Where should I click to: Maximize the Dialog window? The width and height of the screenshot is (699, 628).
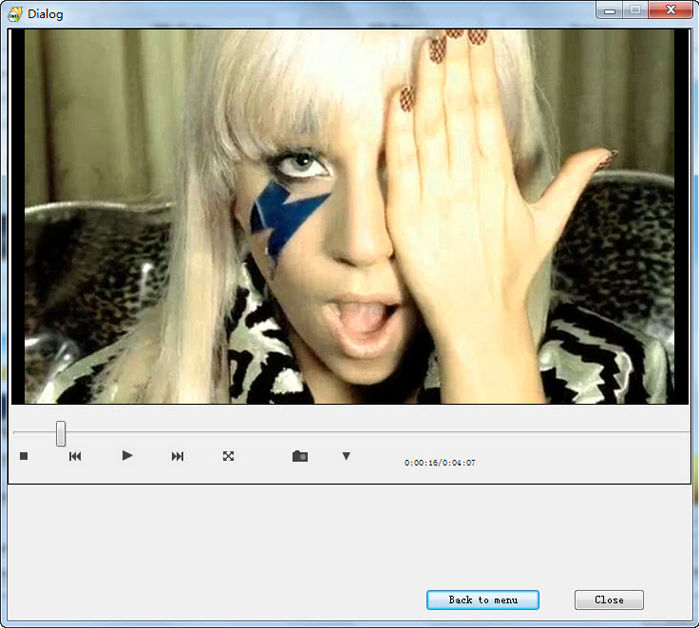click(634, 9)
